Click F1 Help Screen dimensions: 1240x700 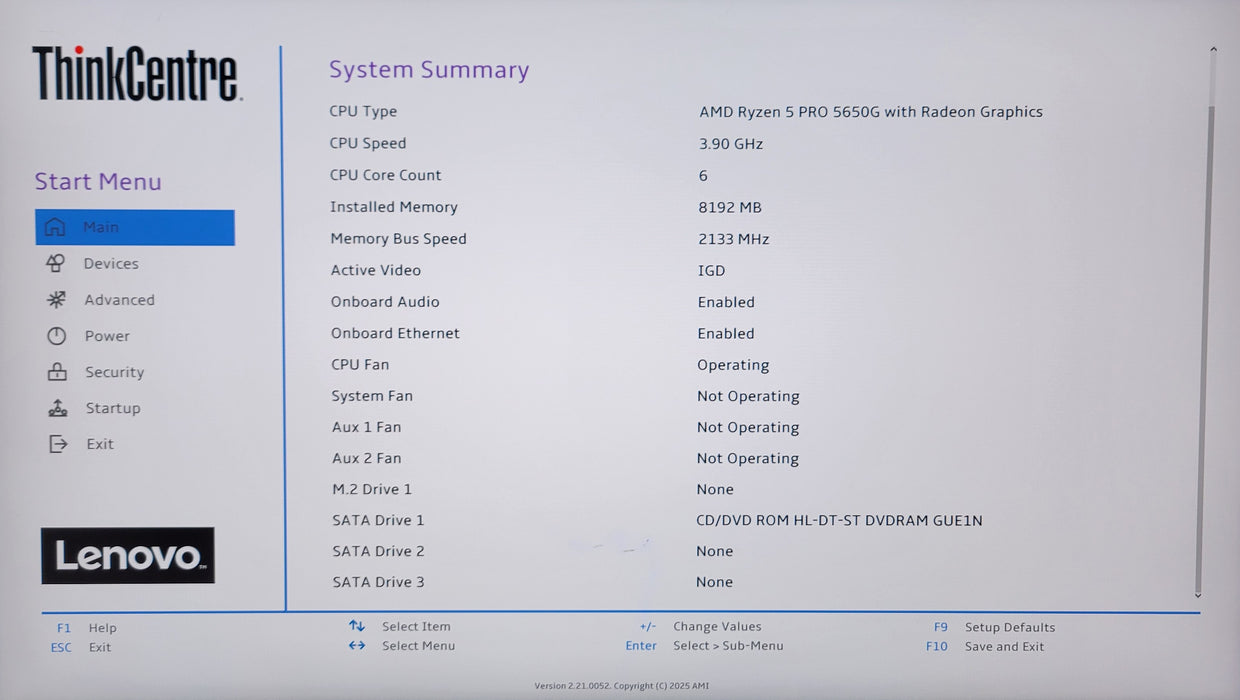[87, 628]
